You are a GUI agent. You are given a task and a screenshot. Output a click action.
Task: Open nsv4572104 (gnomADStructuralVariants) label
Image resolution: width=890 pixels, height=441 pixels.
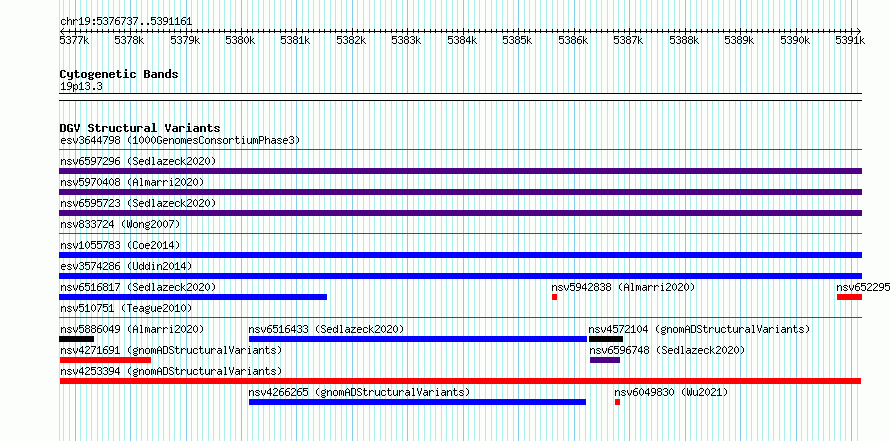699,329
